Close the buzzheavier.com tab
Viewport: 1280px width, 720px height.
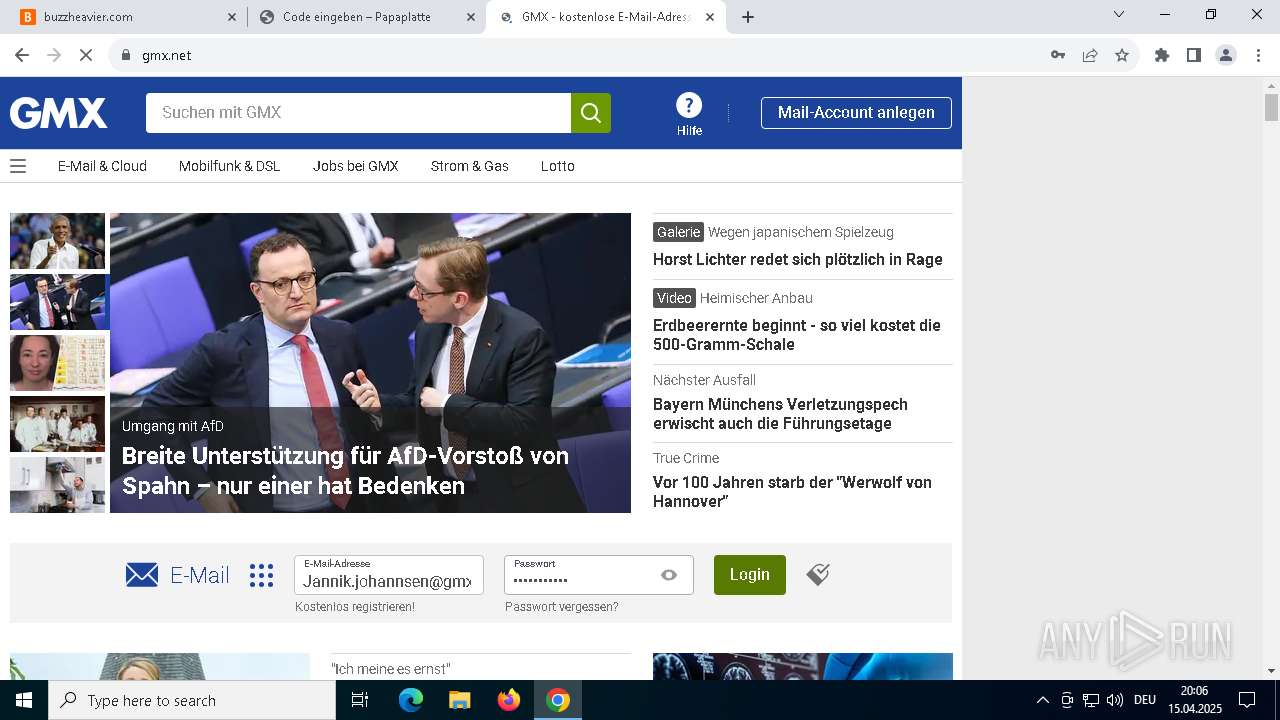click(x=231, y=17)
